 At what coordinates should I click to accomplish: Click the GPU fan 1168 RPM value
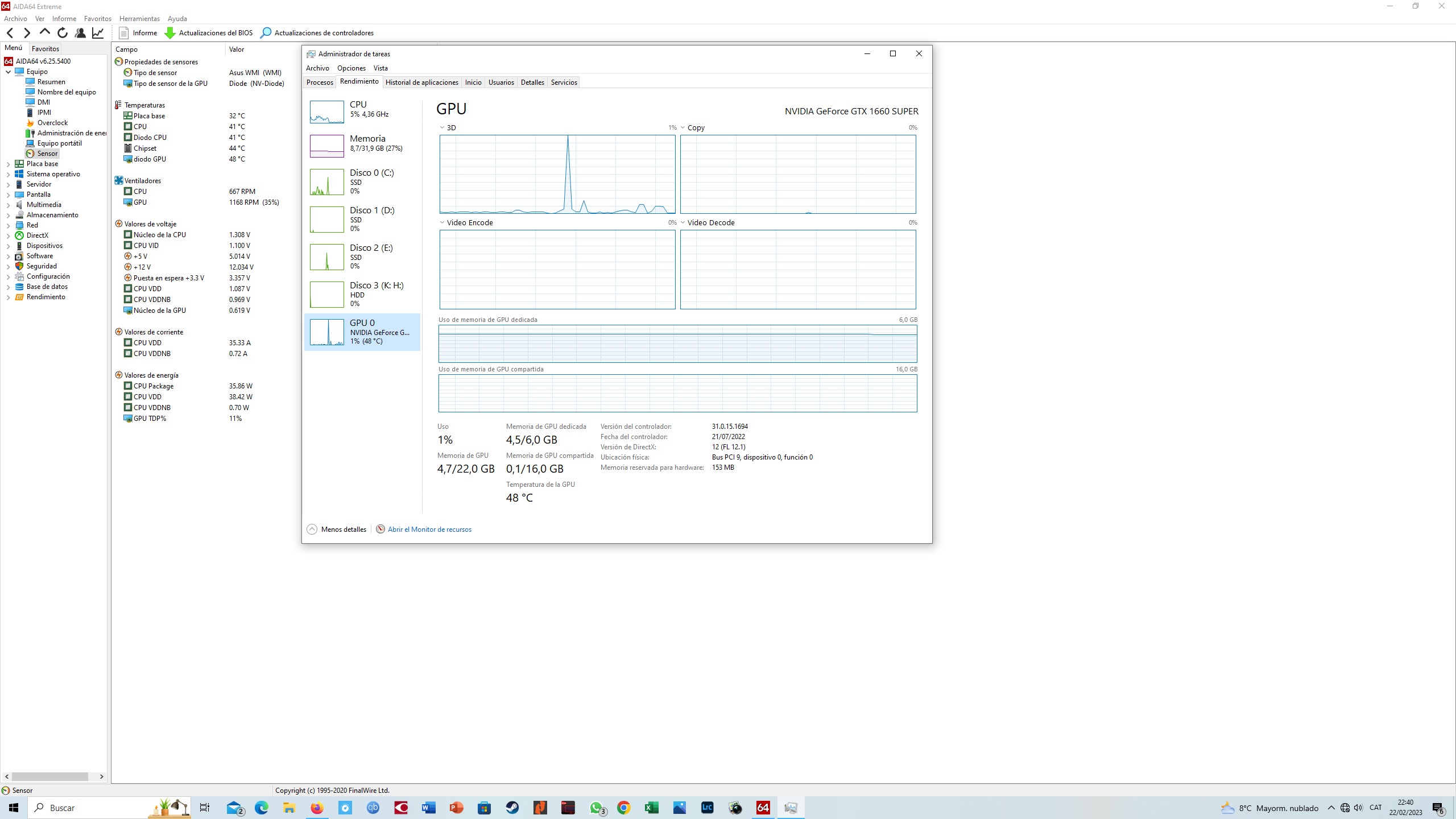(x=254, y=202)
